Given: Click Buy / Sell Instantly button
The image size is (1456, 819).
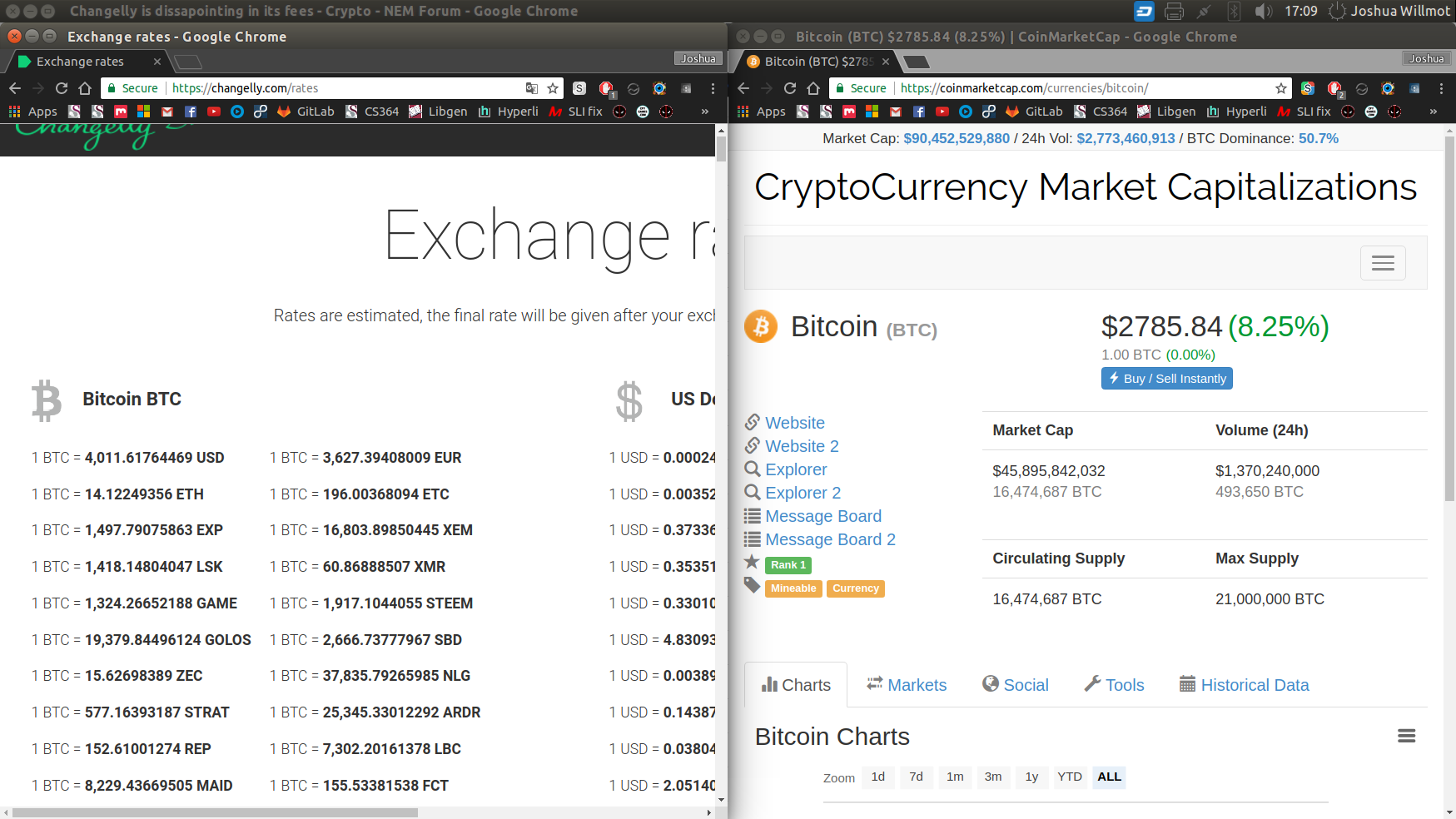Looking at the screenshot, I should point(1167,379).
